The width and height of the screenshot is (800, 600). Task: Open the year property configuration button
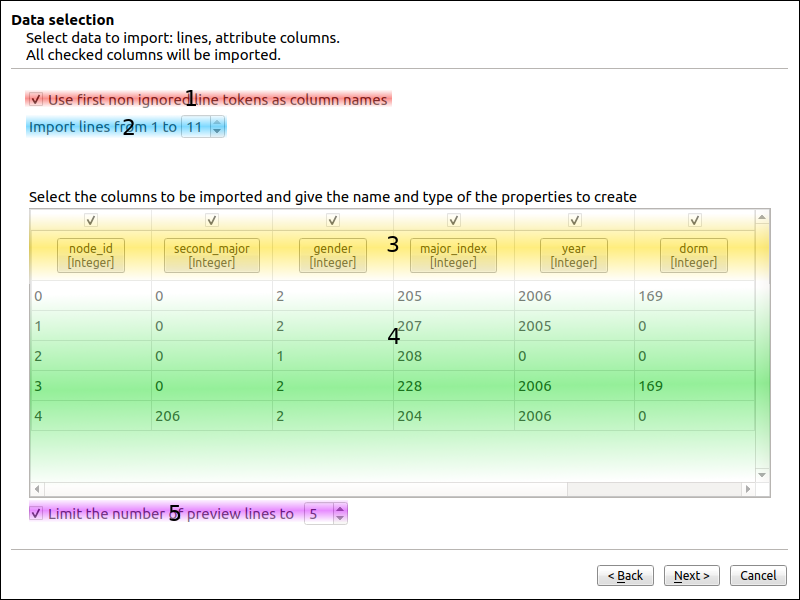(574, 255)
